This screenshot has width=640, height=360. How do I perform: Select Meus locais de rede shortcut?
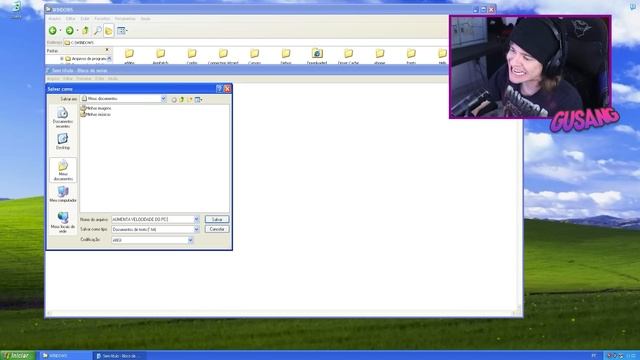[62, 222]
